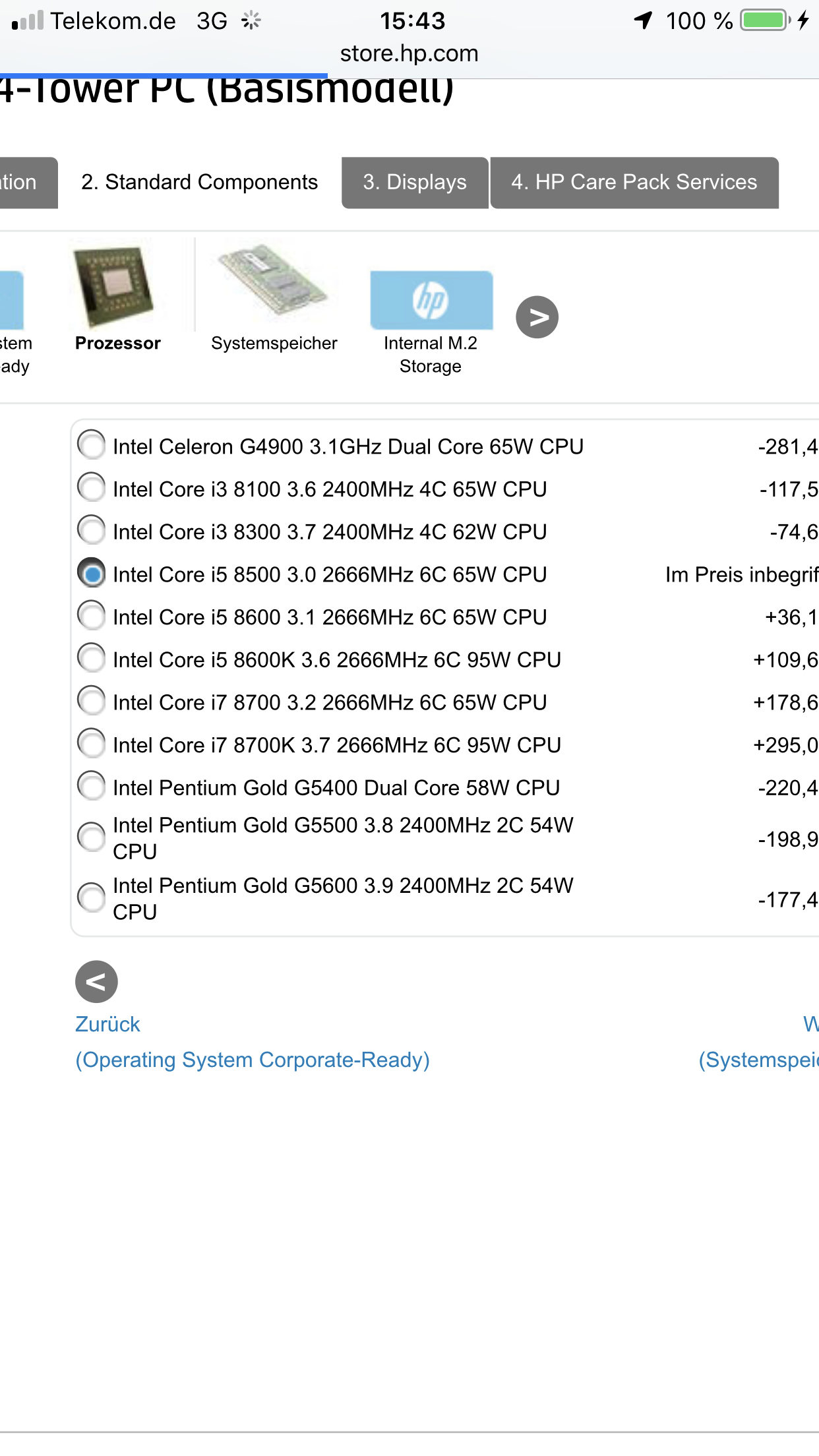This screenshot has height=1456, width=819.
Task: Open Operating System Corporate-Ready link
Action: tap(253, 1060)
